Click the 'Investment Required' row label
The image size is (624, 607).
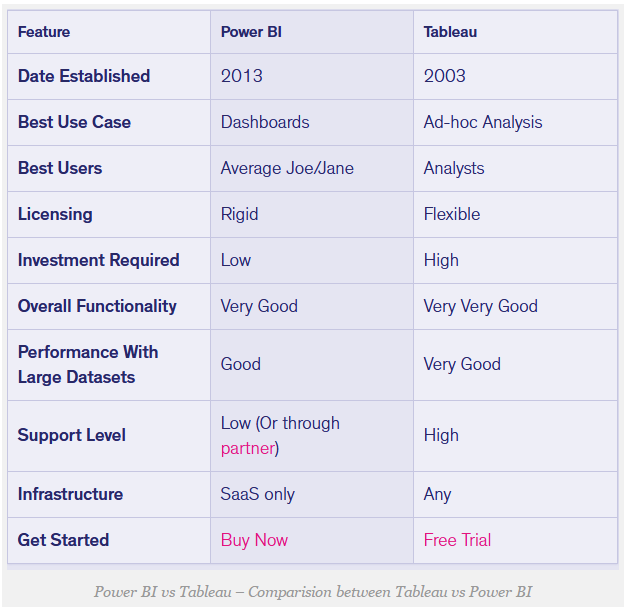click(98, 260)
